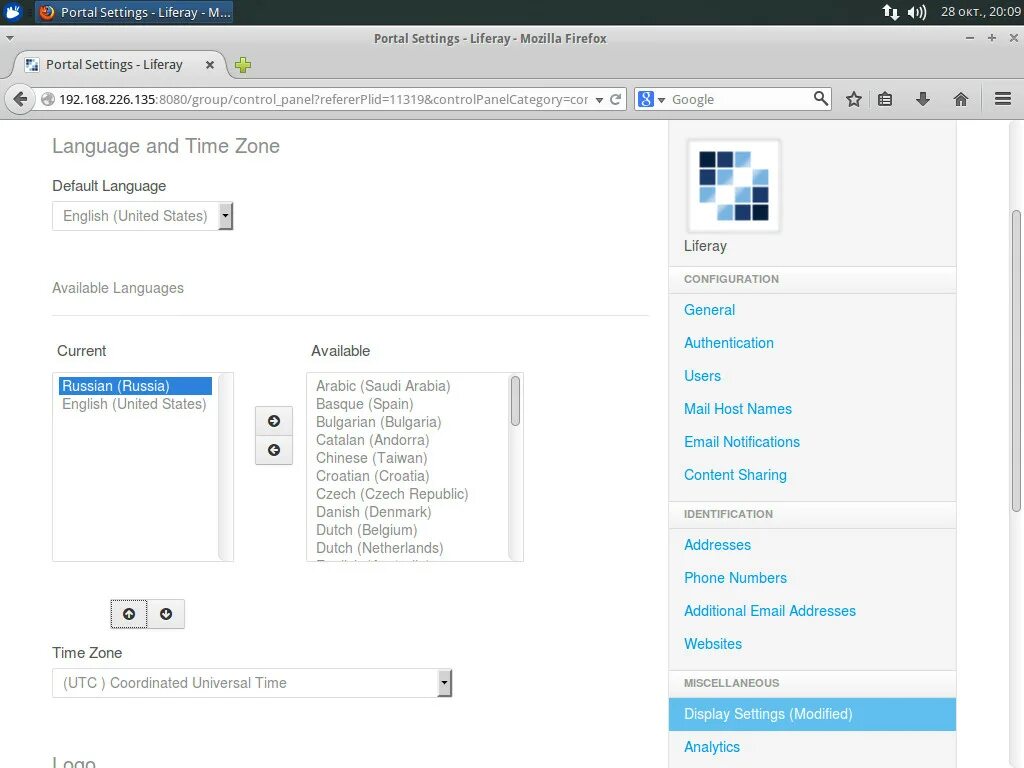Image resolution: width=1024 pixels, height=768 pixels.
Task: Open the volume control tray icon
Action: 917,12
